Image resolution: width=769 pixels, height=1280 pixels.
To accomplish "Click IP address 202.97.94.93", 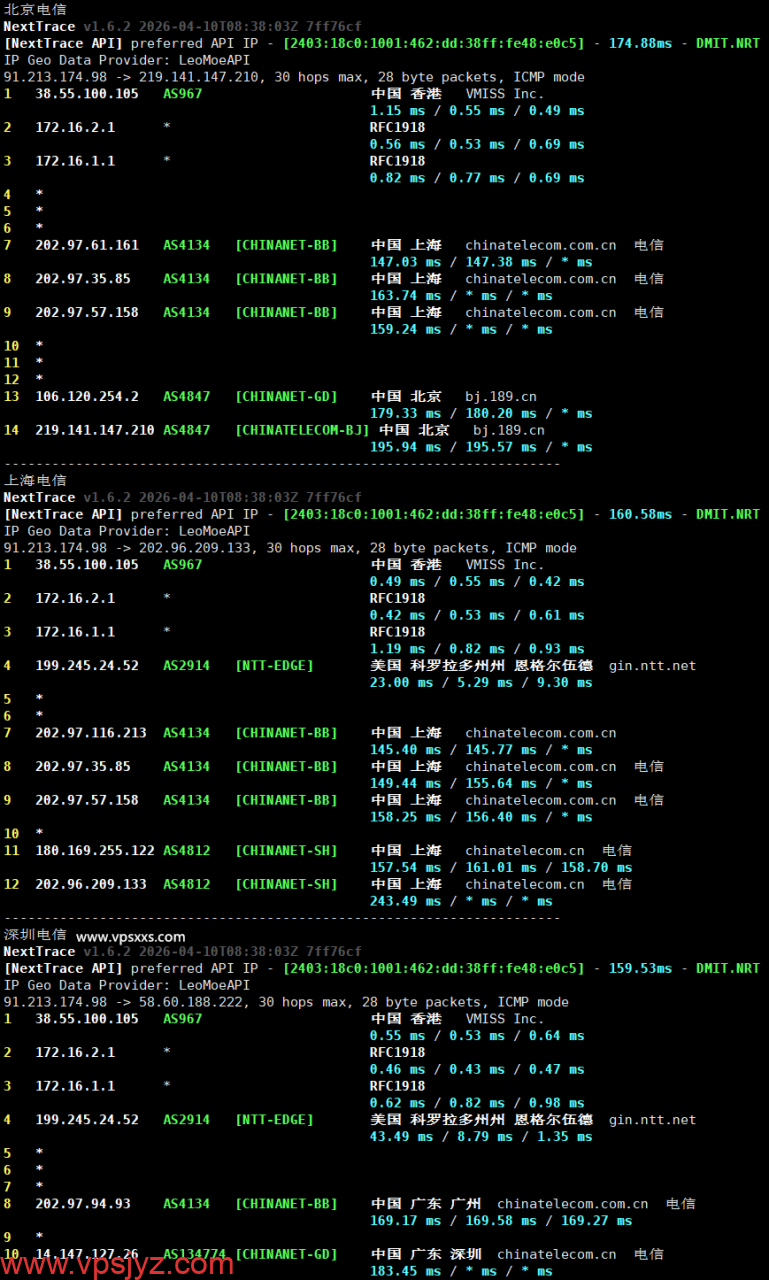I will tap(83, 1204).
